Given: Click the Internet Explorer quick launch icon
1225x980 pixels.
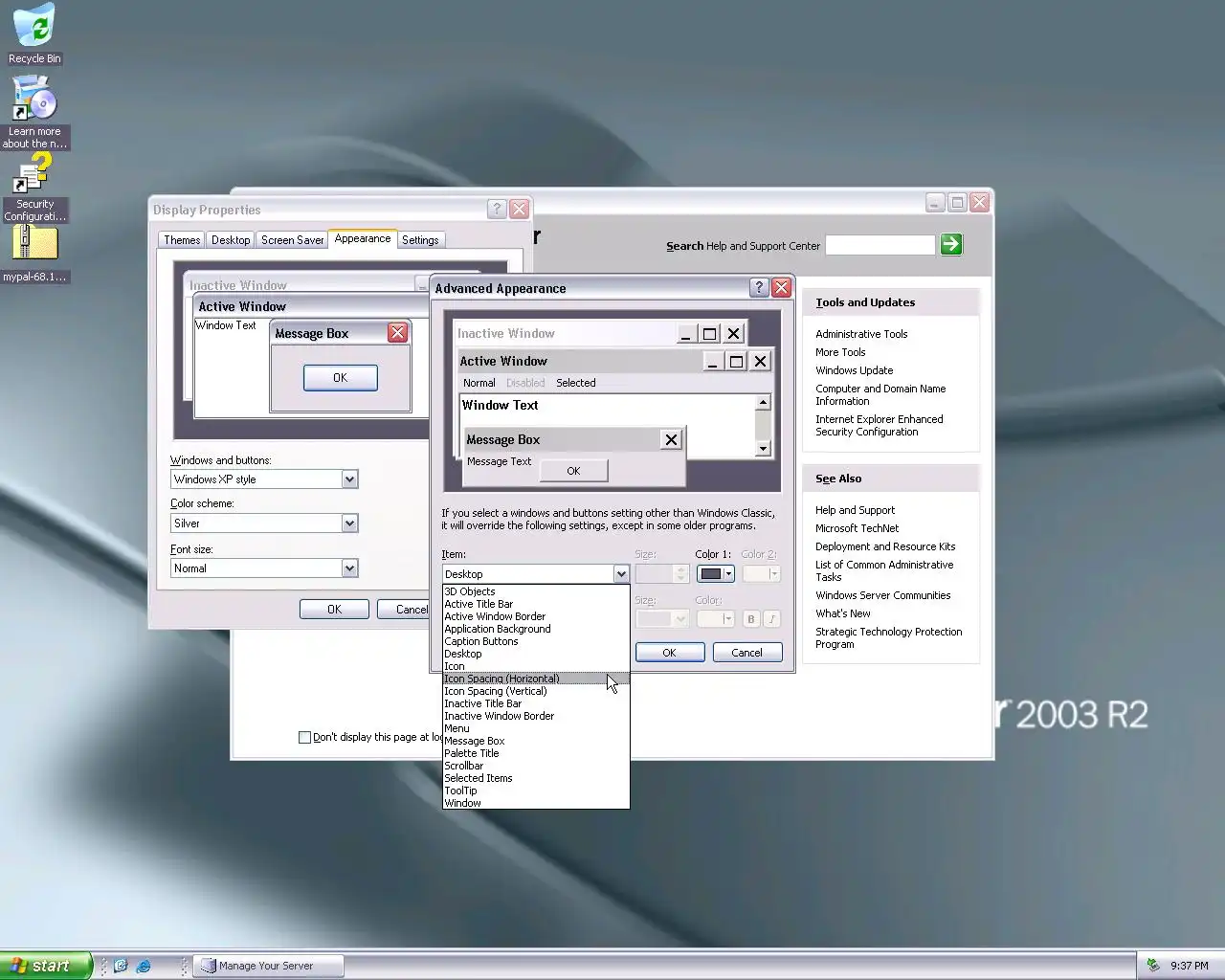Looking at the screenshot, I should (144, 966).
